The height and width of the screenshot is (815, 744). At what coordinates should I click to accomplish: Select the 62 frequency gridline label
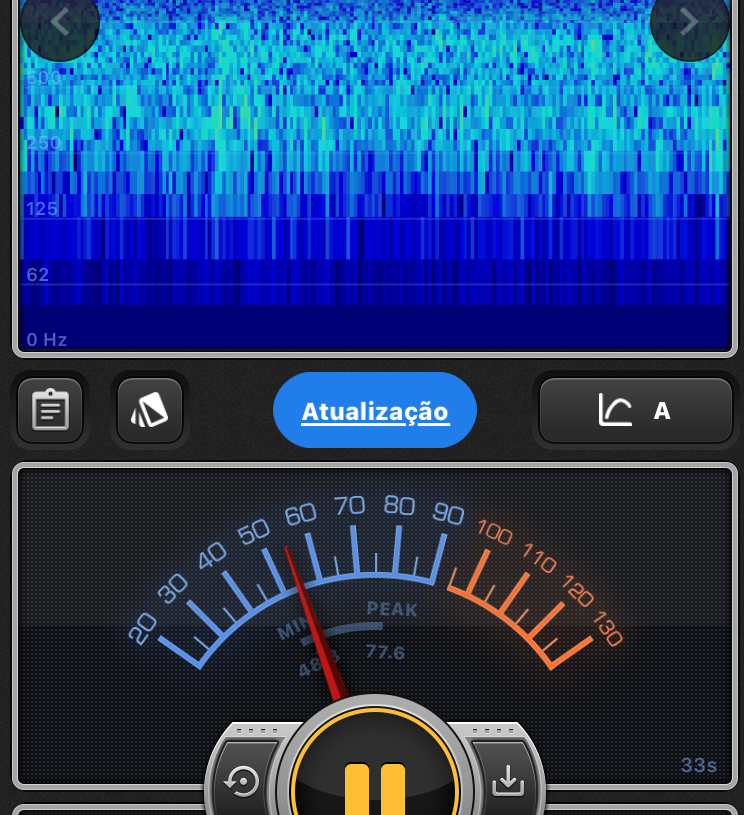(x=38, y=274)
